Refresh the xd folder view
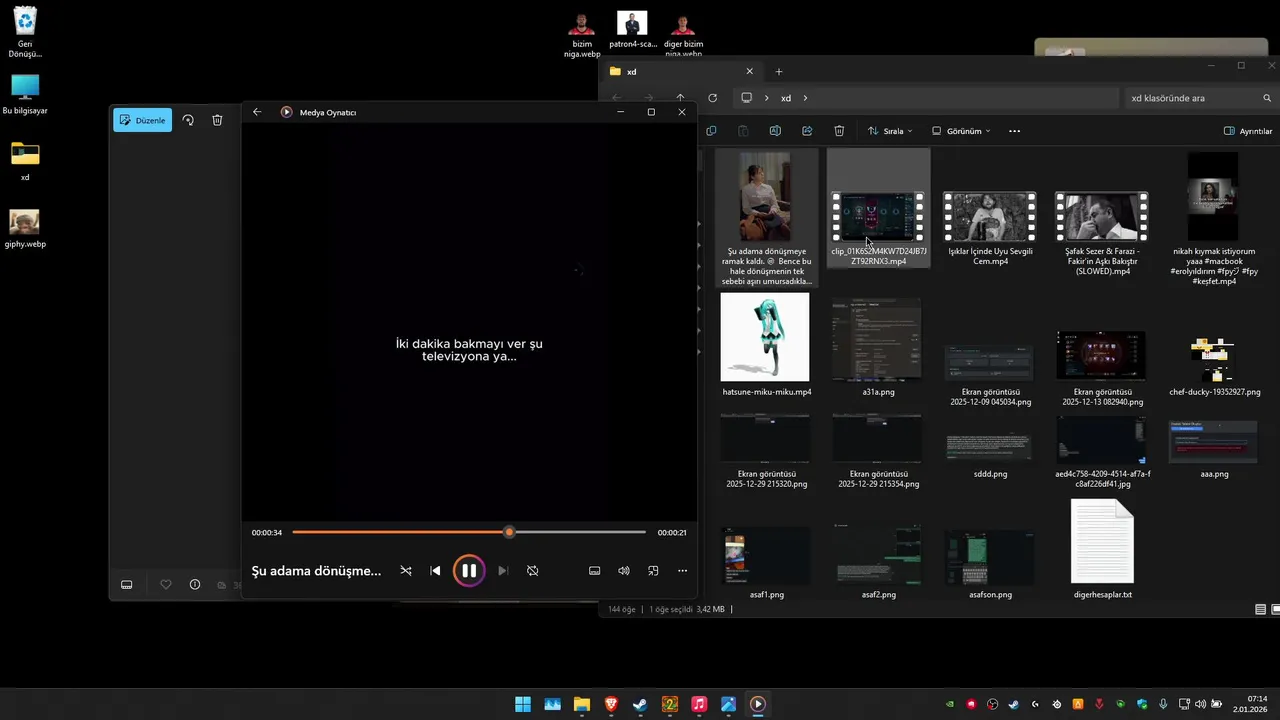Viewport: 1280px width, 720px height. pos(712,98)
